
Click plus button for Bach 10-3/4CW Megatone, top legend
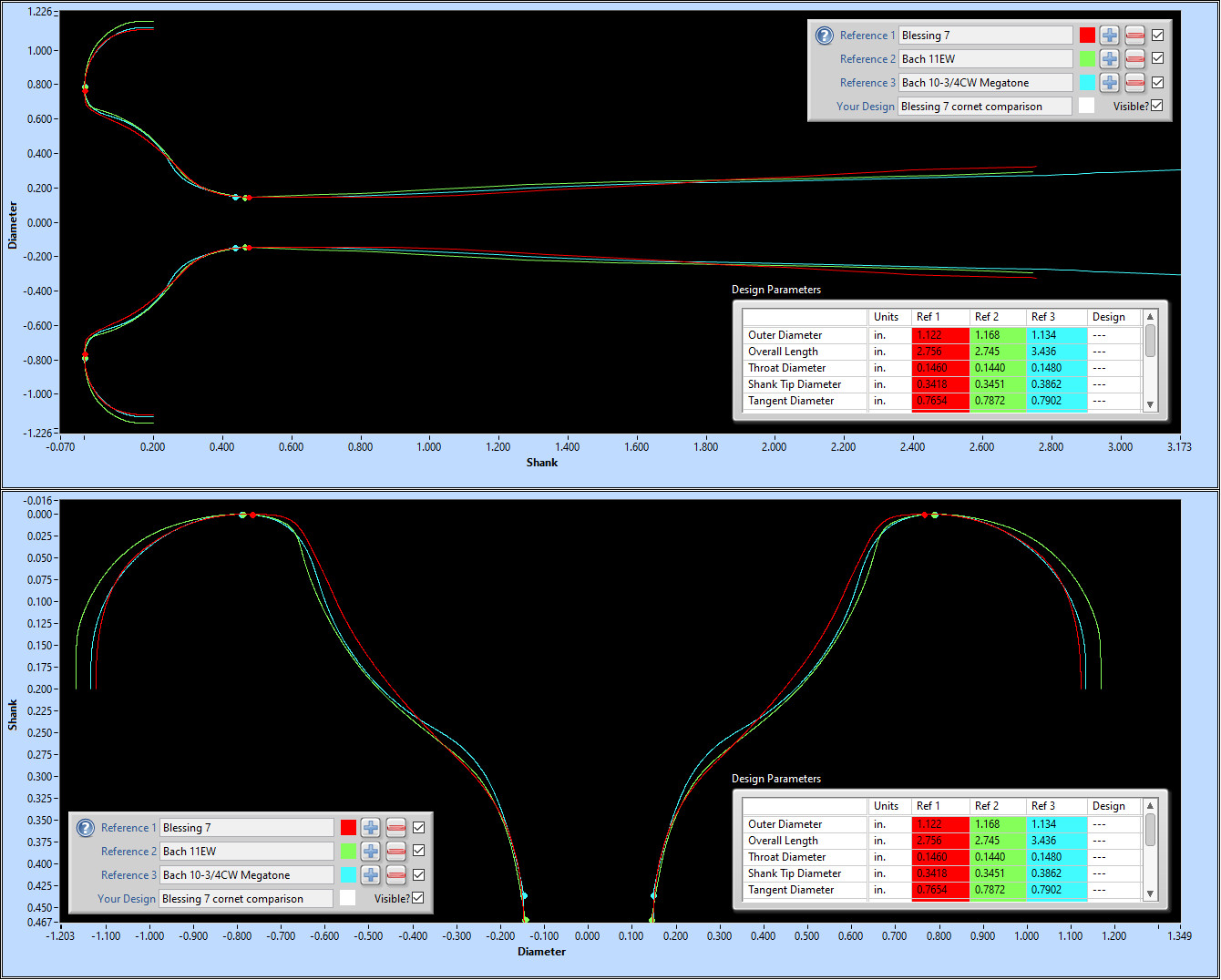pos(1109,83)
